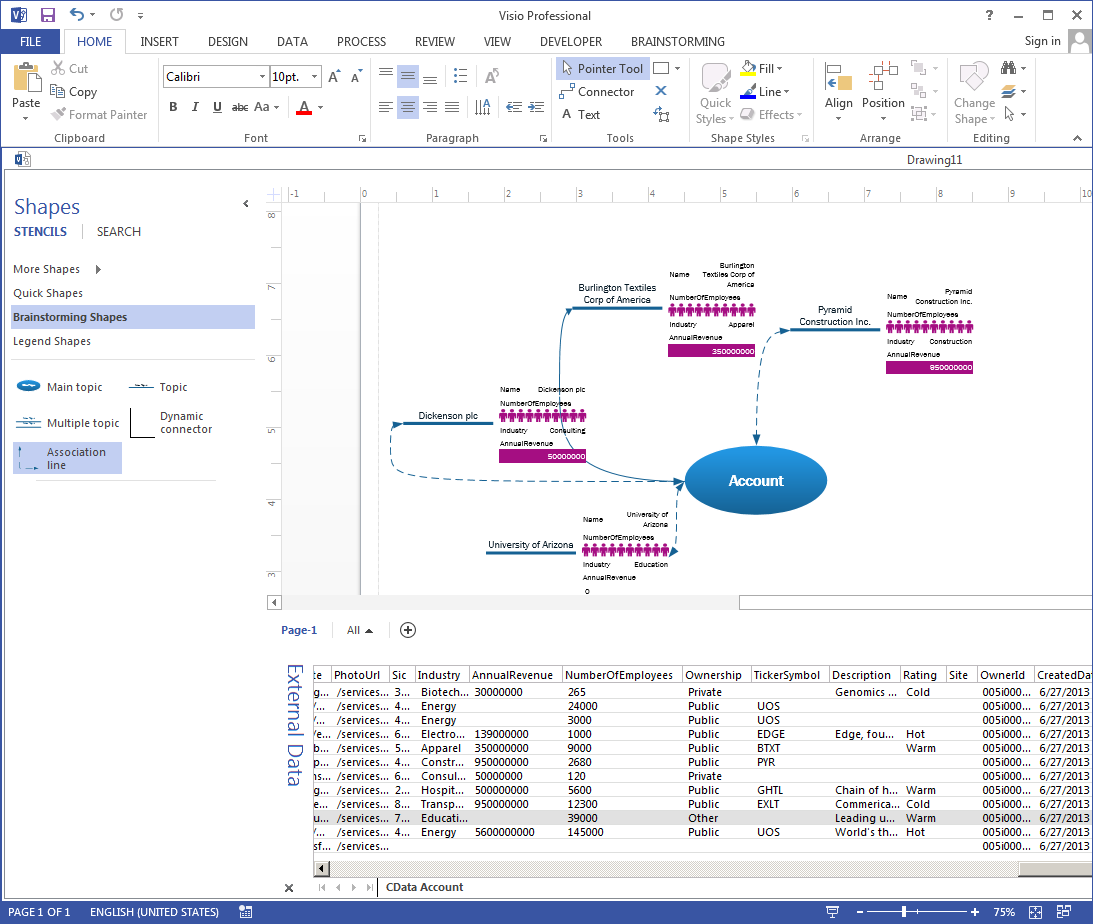The width and height of the screenshot is (1093, 924).
Task: Click the Increase Font Size icon
Action: pos(334,77)
